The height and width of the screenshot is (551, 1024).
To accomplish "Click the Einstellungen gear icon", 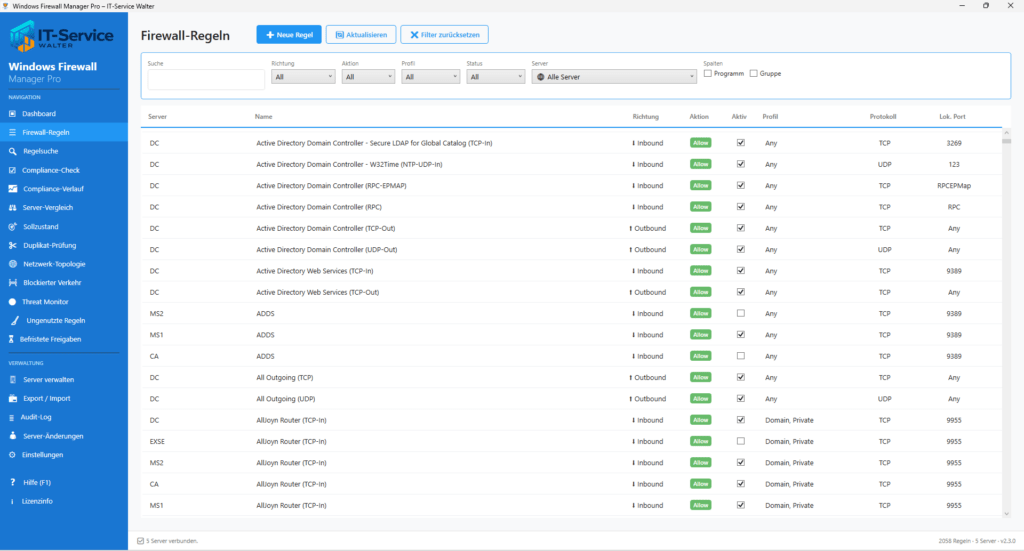I will [x=12, y=454].
